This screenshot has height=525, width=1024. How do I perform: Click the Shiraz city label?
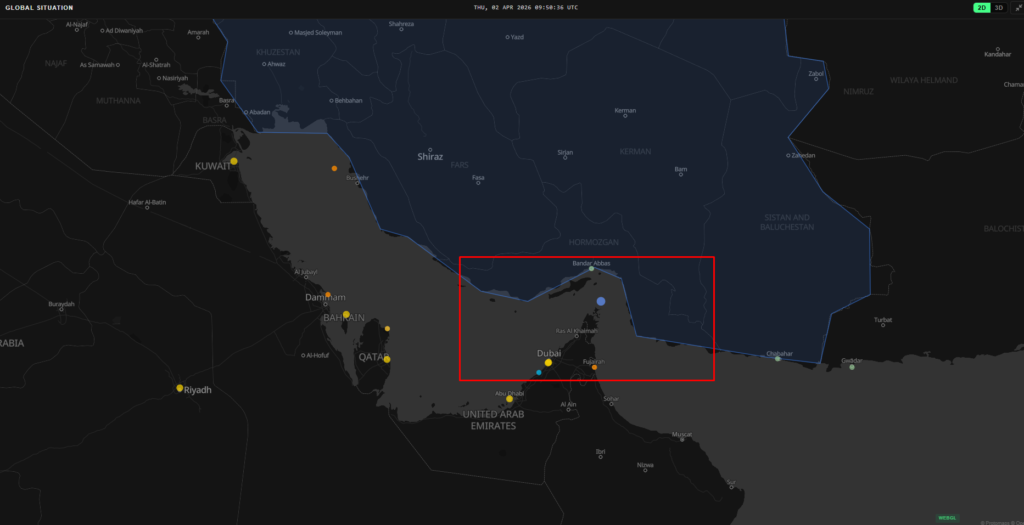[x=430, y=157]
